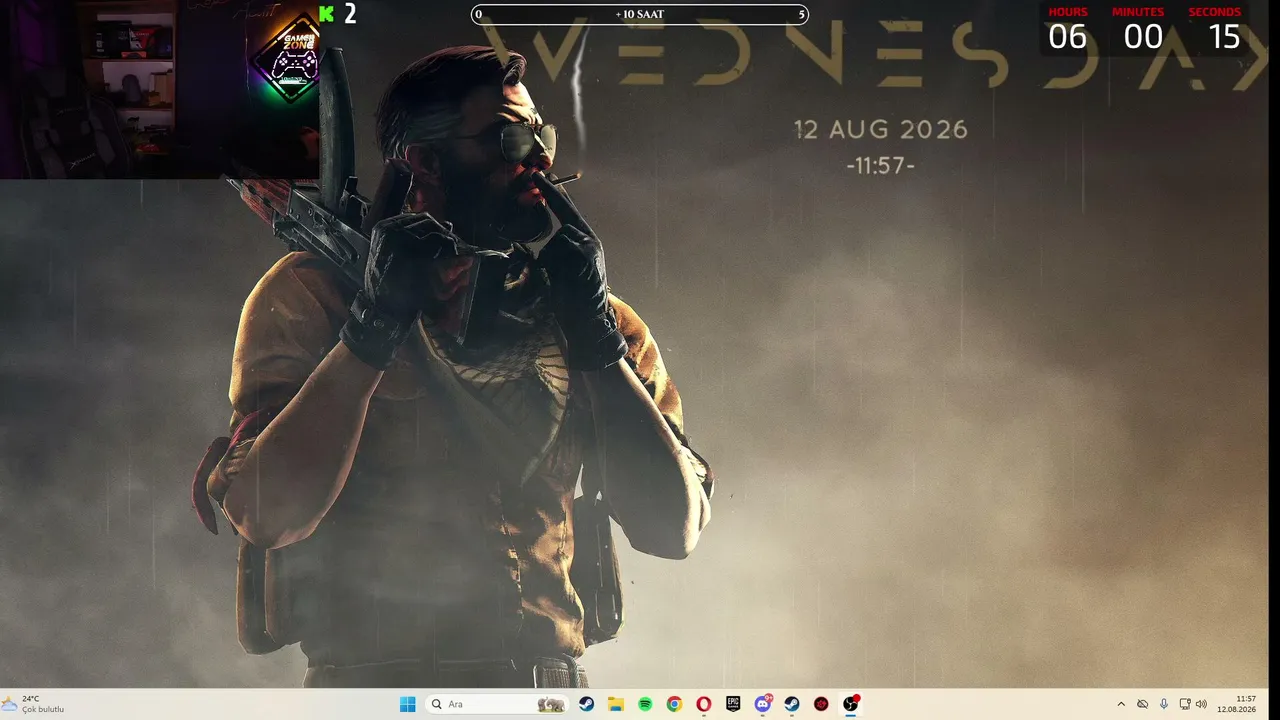Click the wallpaper clock -11:57-
The image size is (1280, 720).
(x=881, y=166)
